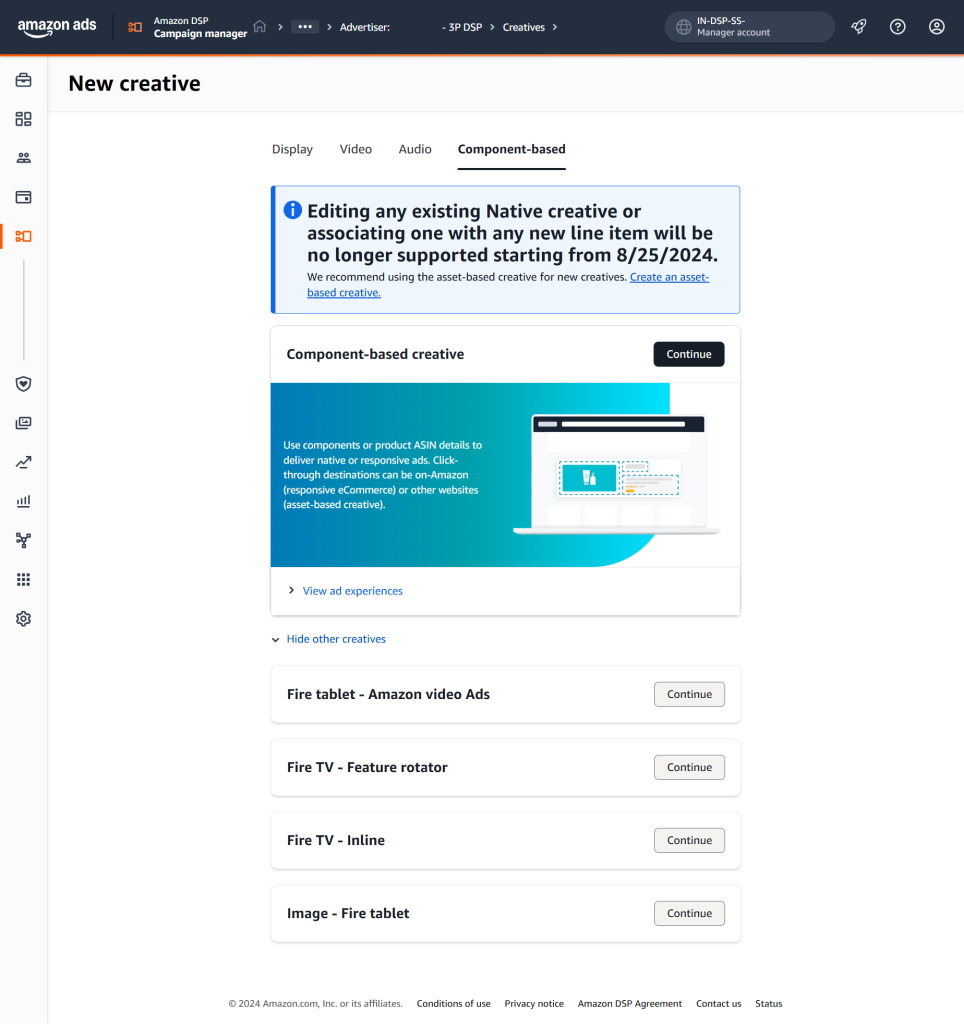This screenshot has width=964, height=1024.
Task: Open the nine-dot apps grid icon
Action: pyautogui.click(x=24, y=579)
